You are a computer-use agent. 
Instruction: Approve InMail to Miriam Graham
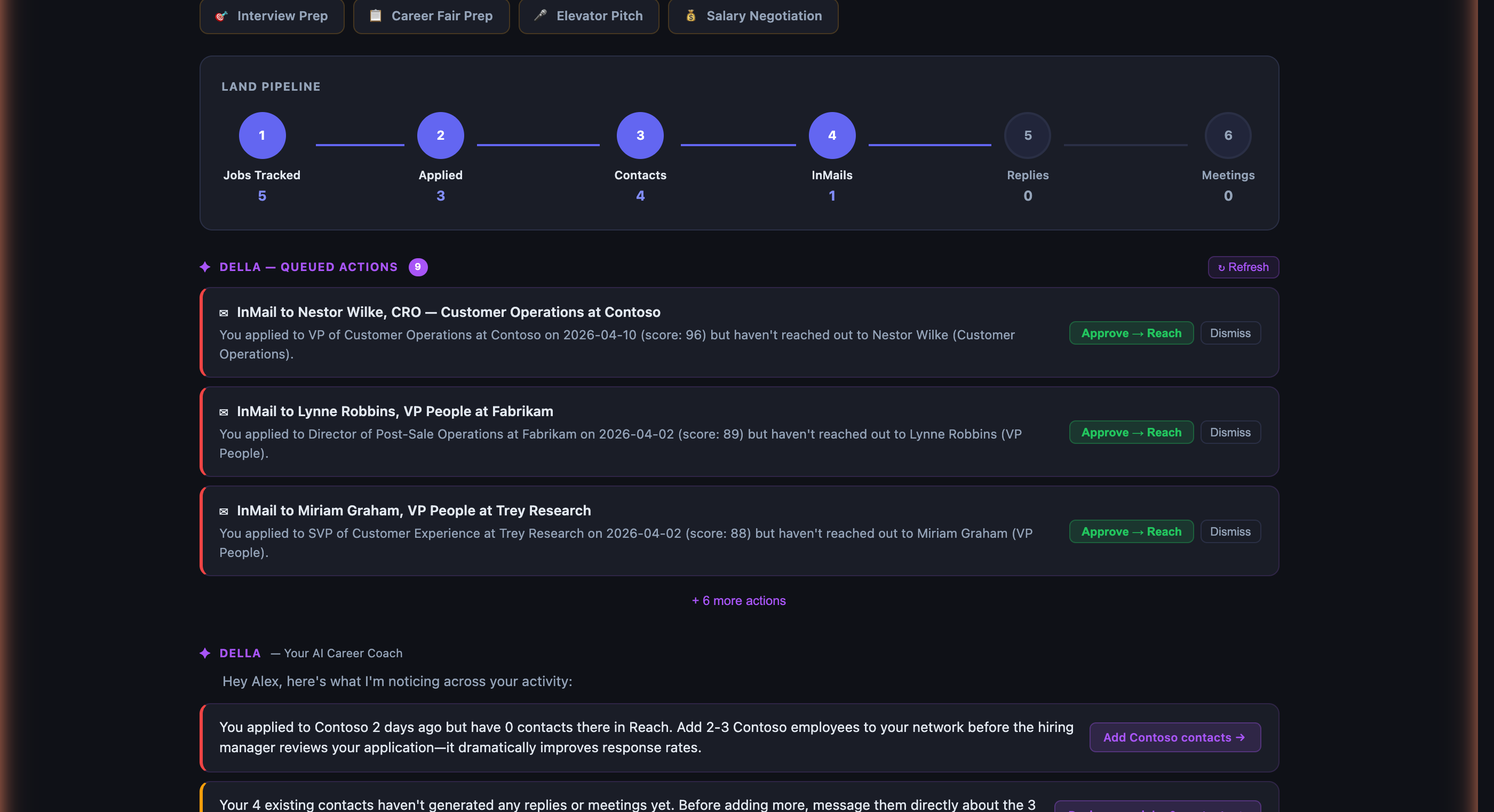coord(1131,531)
